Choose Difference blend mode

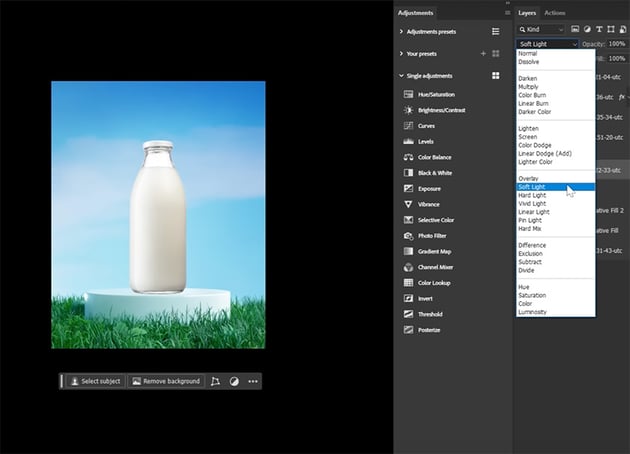tap(555, 245)
